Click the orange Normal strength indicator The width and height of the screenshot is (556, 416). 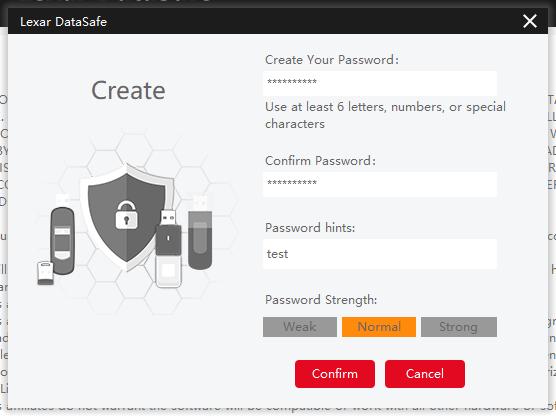[x=379, y=327]
